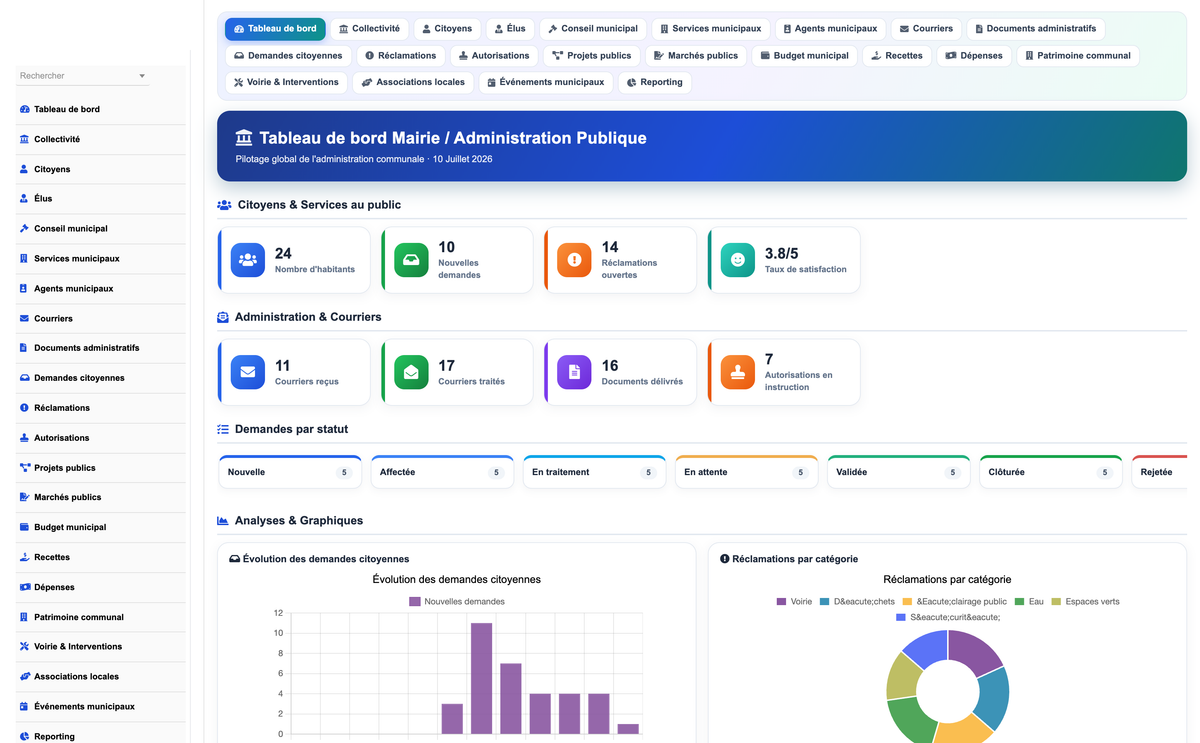This screenshot has height=743, width=1200.
Task: Click the inbox icon beside sidebar Demandes citoyennes
Action: click(24, 378)
